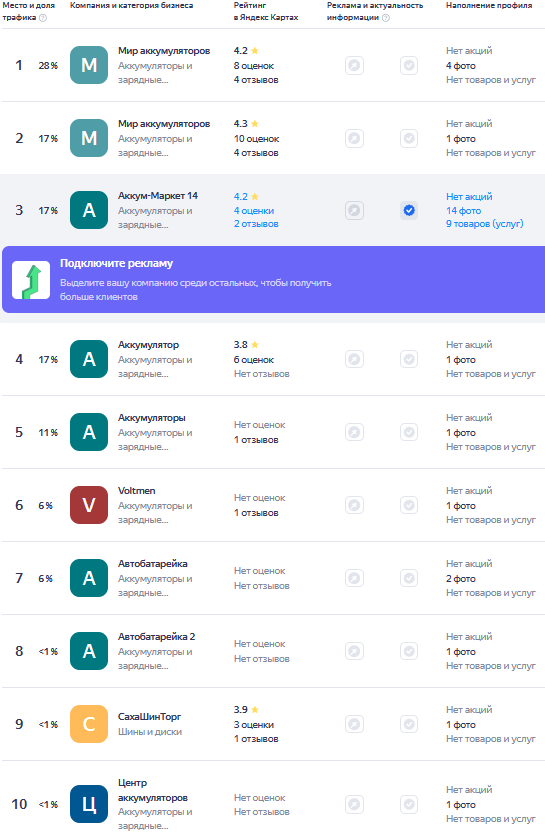Screen dimensions: 545x838
Task: Click the advertising status icon for Аккум-Маркет 14
Action: point(354,211)
